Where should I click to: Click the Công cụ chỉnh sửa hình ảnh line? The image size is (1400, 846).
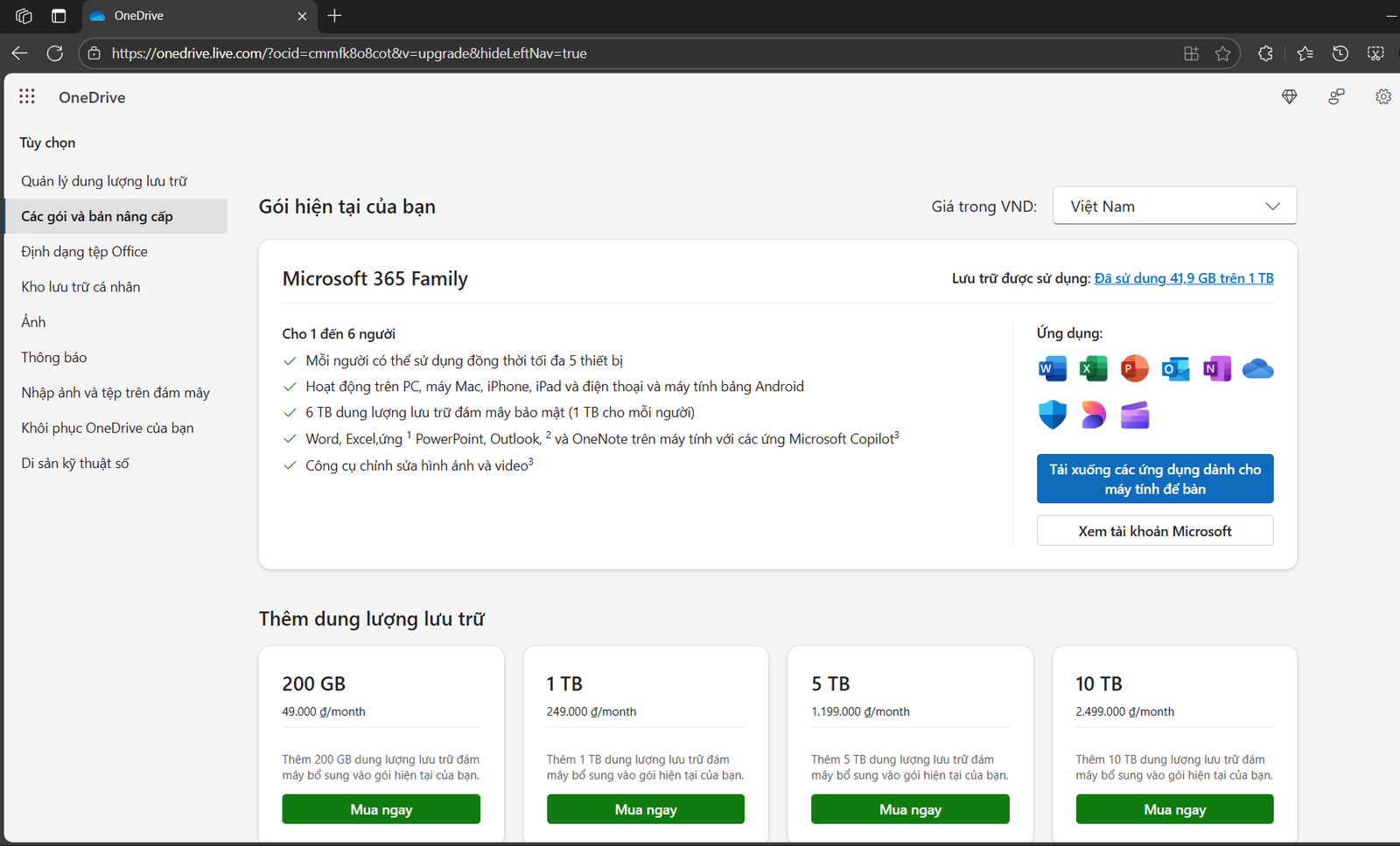click(419, 465)
